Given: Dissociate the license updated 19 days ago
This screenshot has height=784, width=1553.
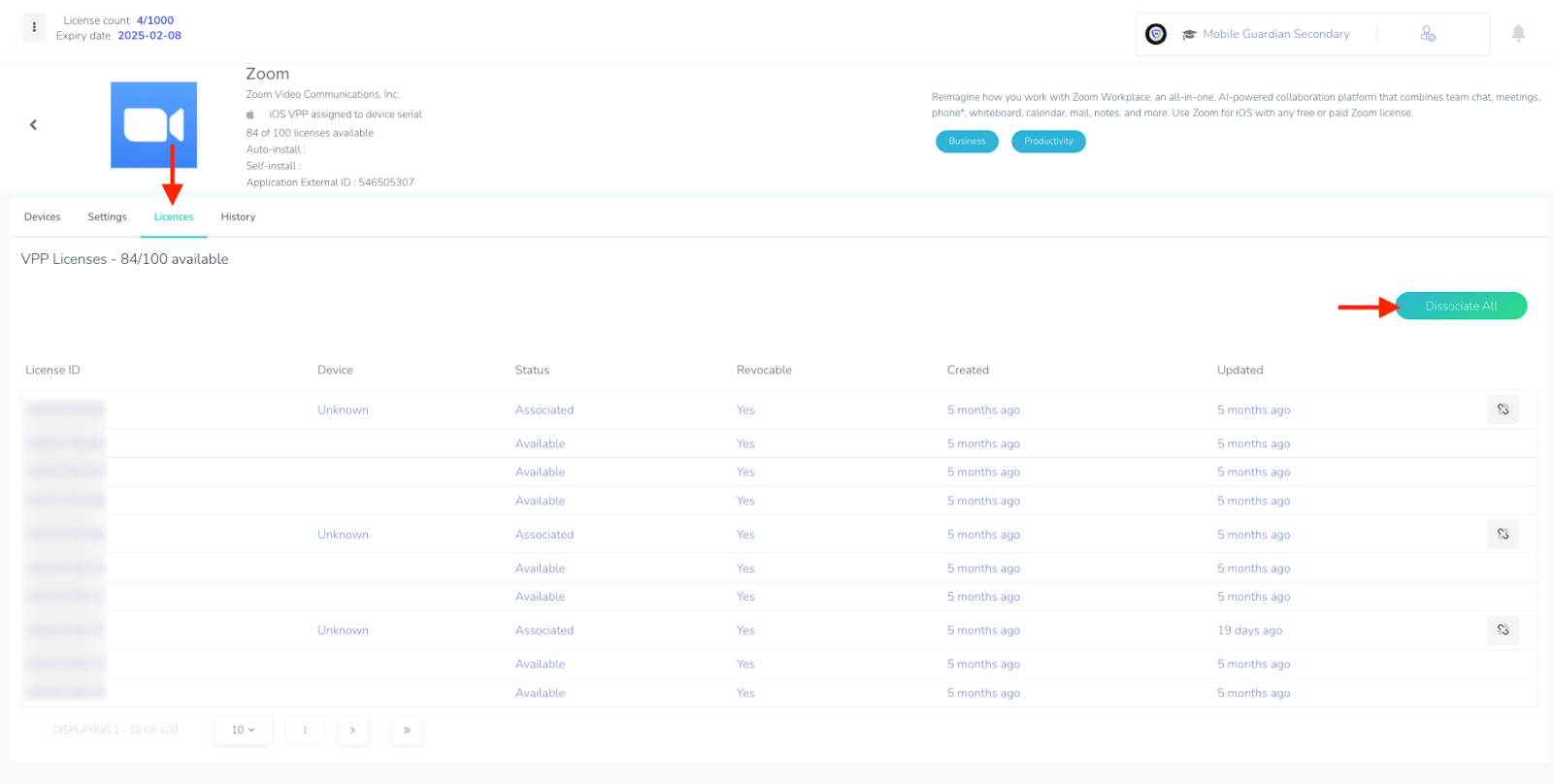Looking at the screenshot, I should pyautogui.click(x=1503, y=630).
